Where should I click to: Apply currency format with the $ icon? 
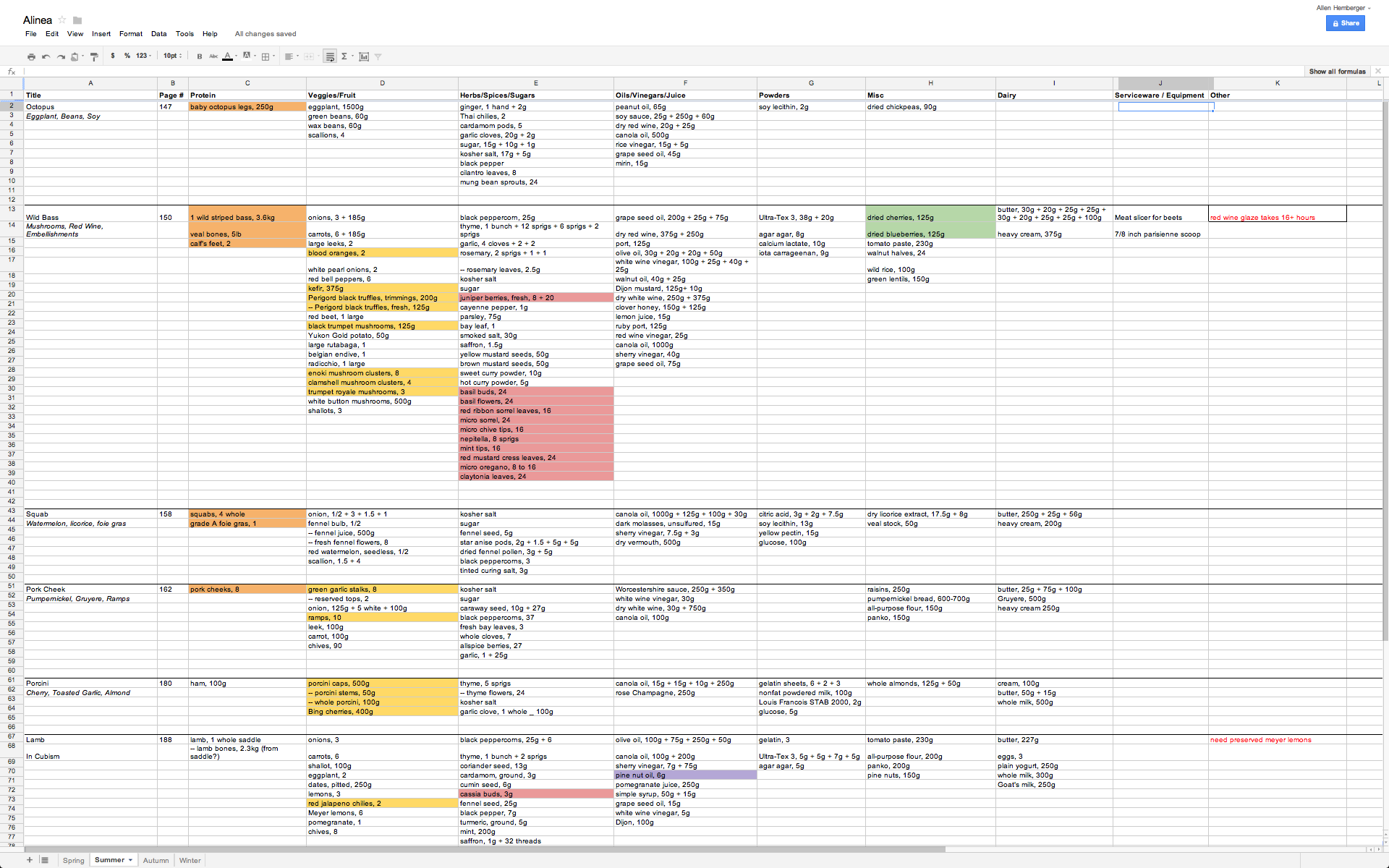[113, 56]
